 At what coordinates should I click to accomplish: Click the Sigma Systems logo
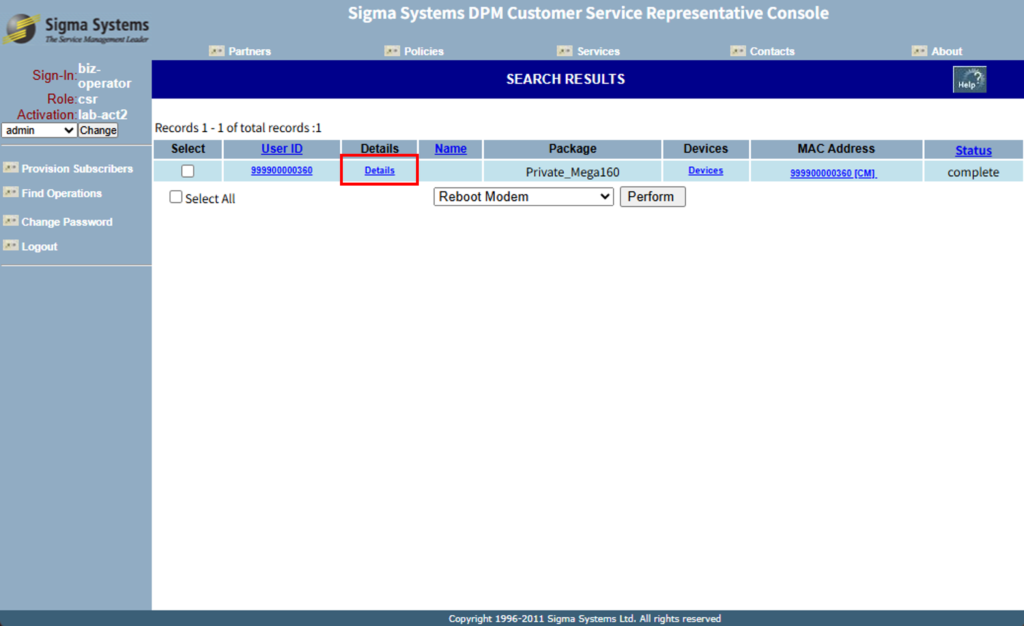coord(76,29)
